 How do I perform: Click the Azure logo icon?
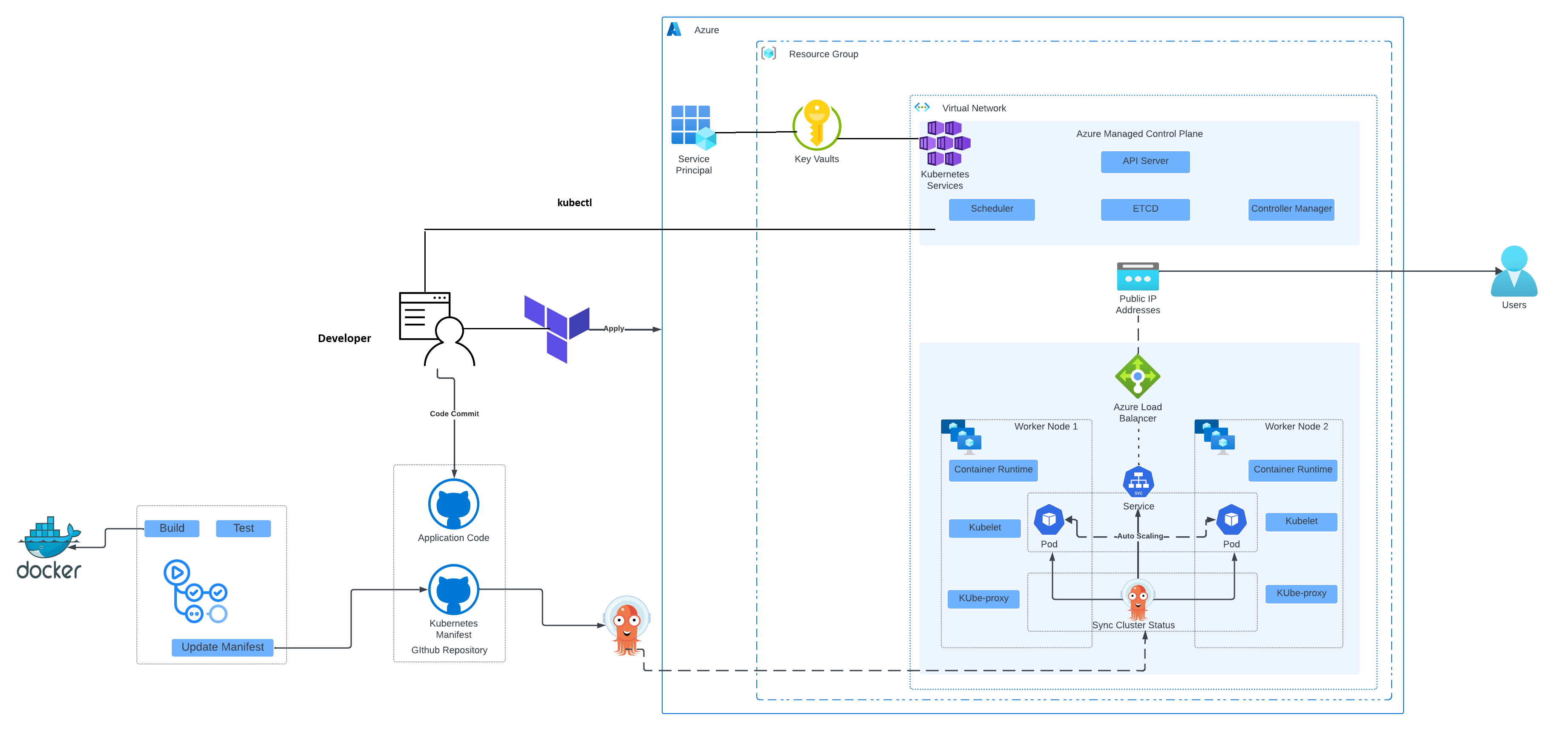point(674,29)
